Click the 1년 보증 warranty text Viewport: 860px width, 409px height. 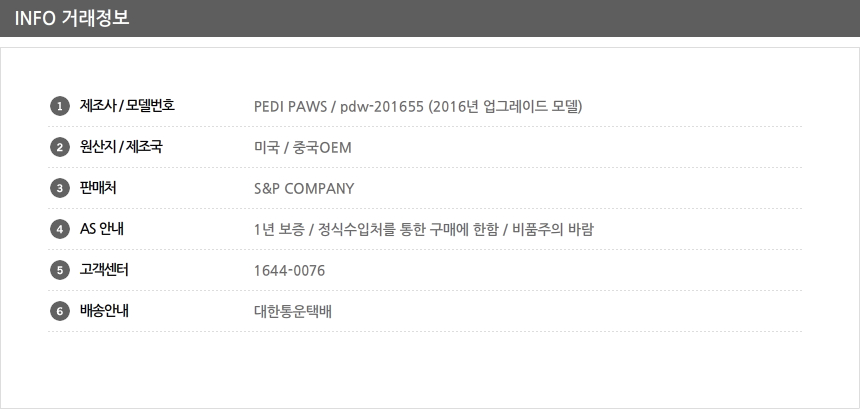point(424,230)
